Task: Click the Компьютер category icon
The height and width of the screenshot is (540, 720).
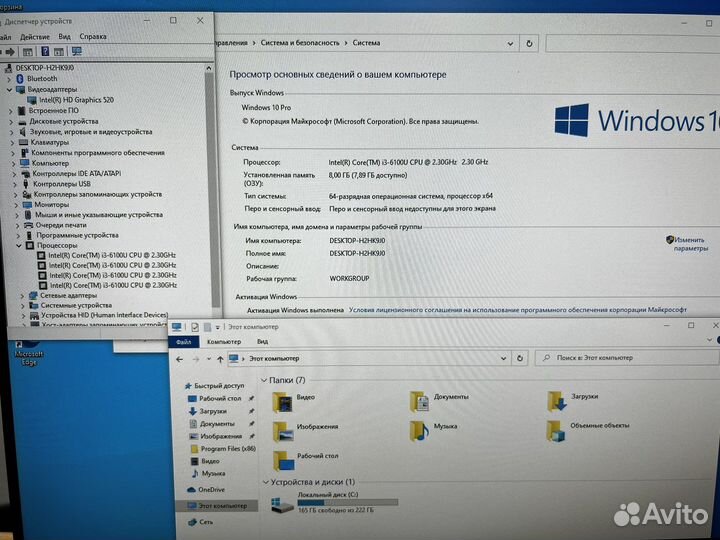Action: (25, 163)
